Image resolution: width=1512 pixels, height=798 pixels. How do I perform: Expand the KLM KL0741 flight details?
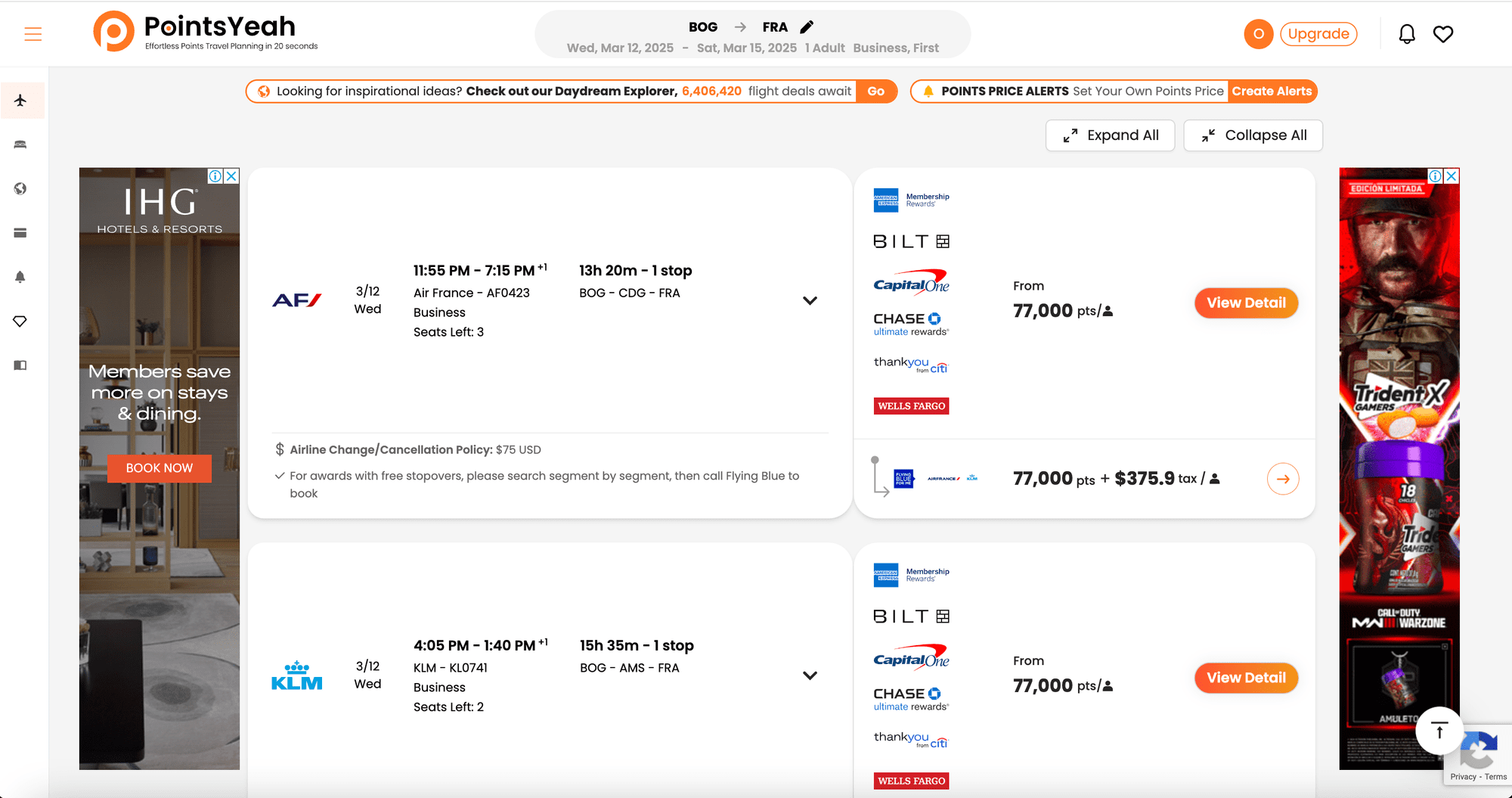click(810, 675)
